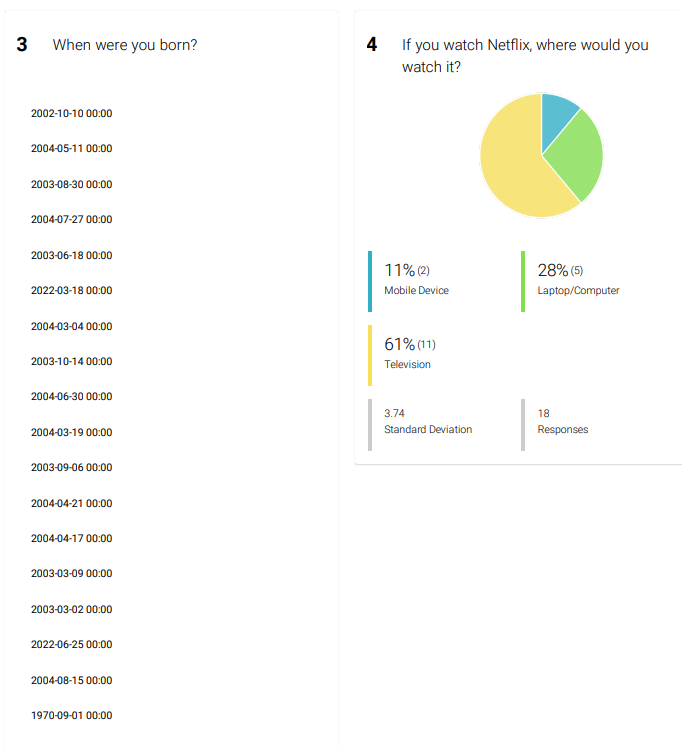This screenshot has width=682, height=748.
Task: Click the Netflix question 4 title
Action: tap(525, 56)
